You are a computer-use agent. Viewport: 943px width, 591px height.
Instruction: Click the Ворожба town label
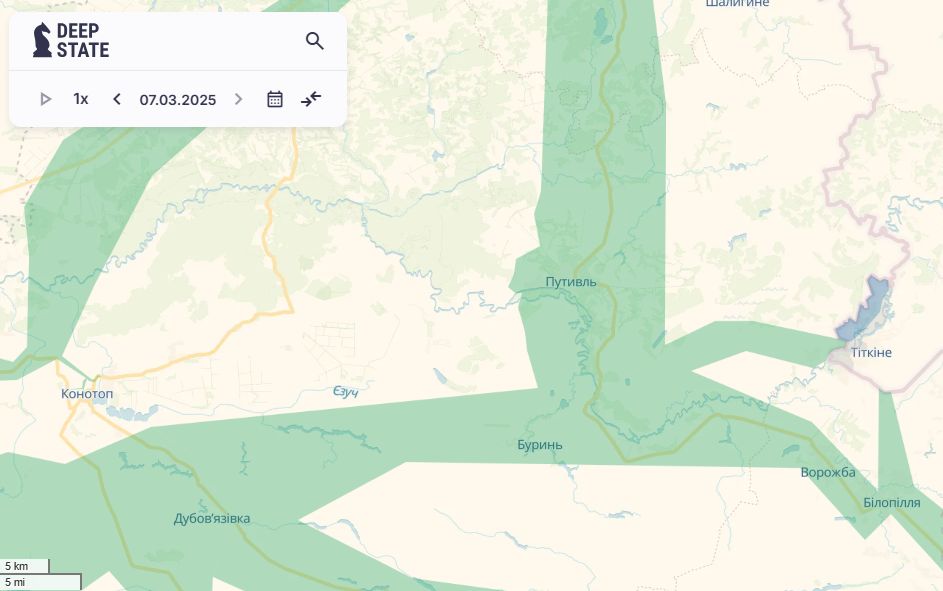pyautogui.click(x=828, y=473)
